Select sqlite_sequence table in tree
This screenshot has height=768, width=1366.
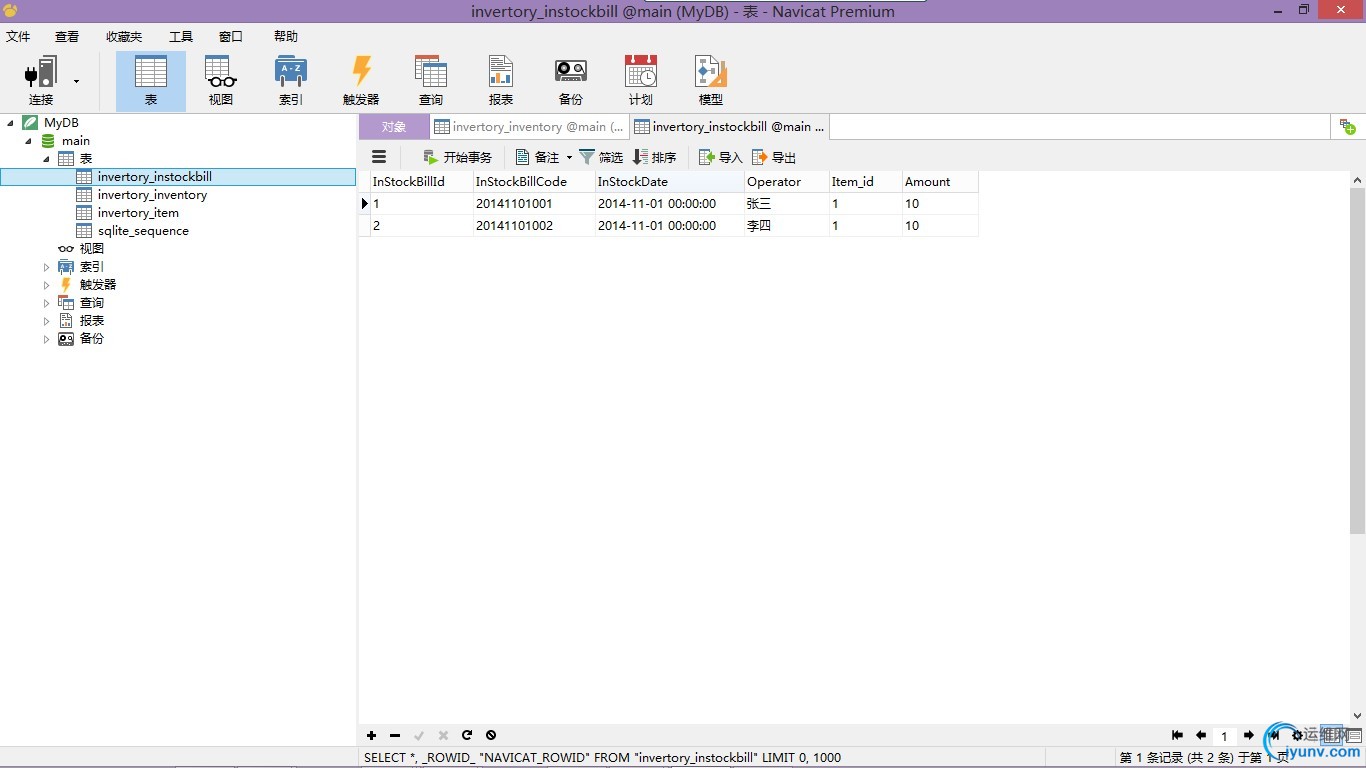[143, 231]
